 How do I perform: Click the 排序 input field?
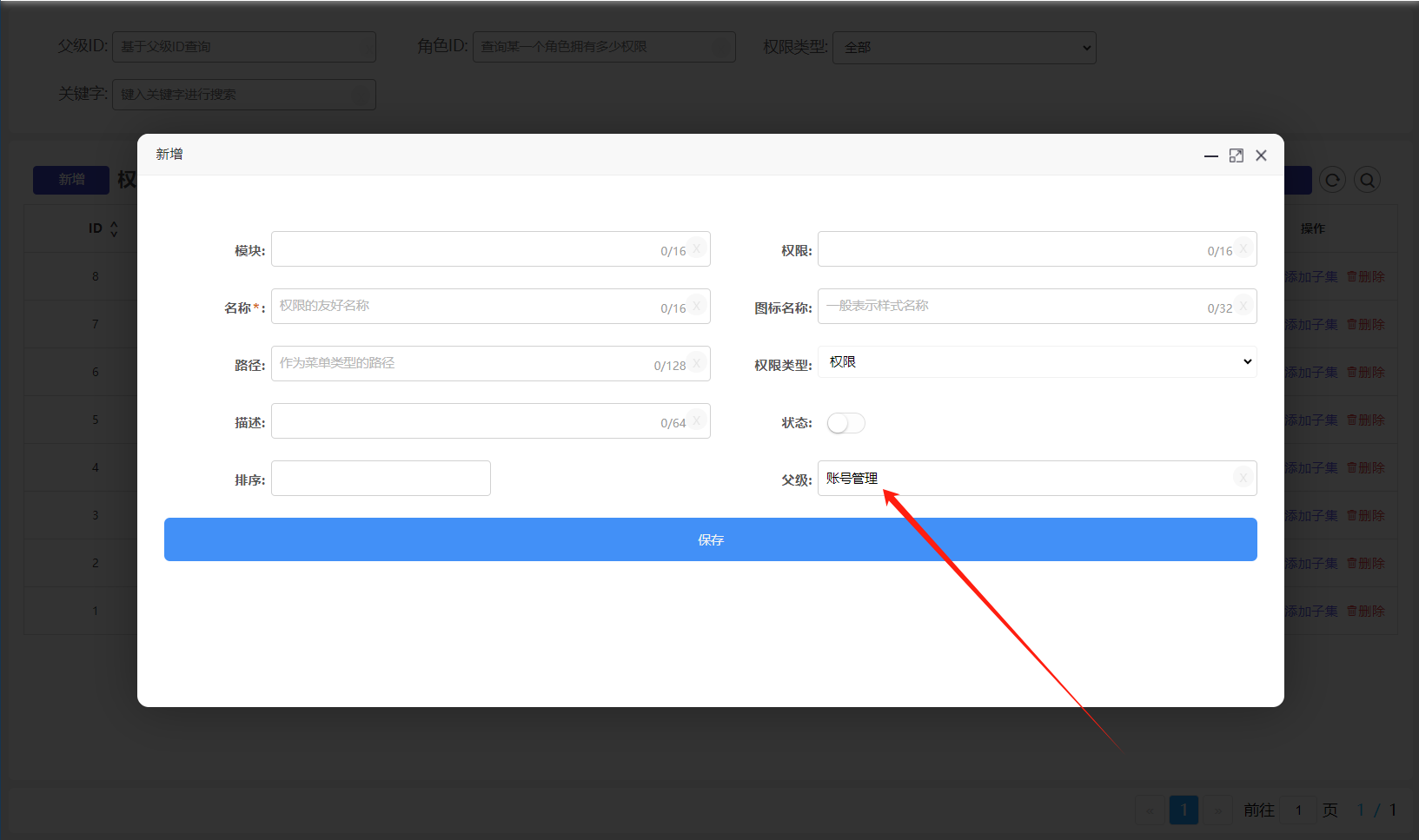[x=381, y=479]
